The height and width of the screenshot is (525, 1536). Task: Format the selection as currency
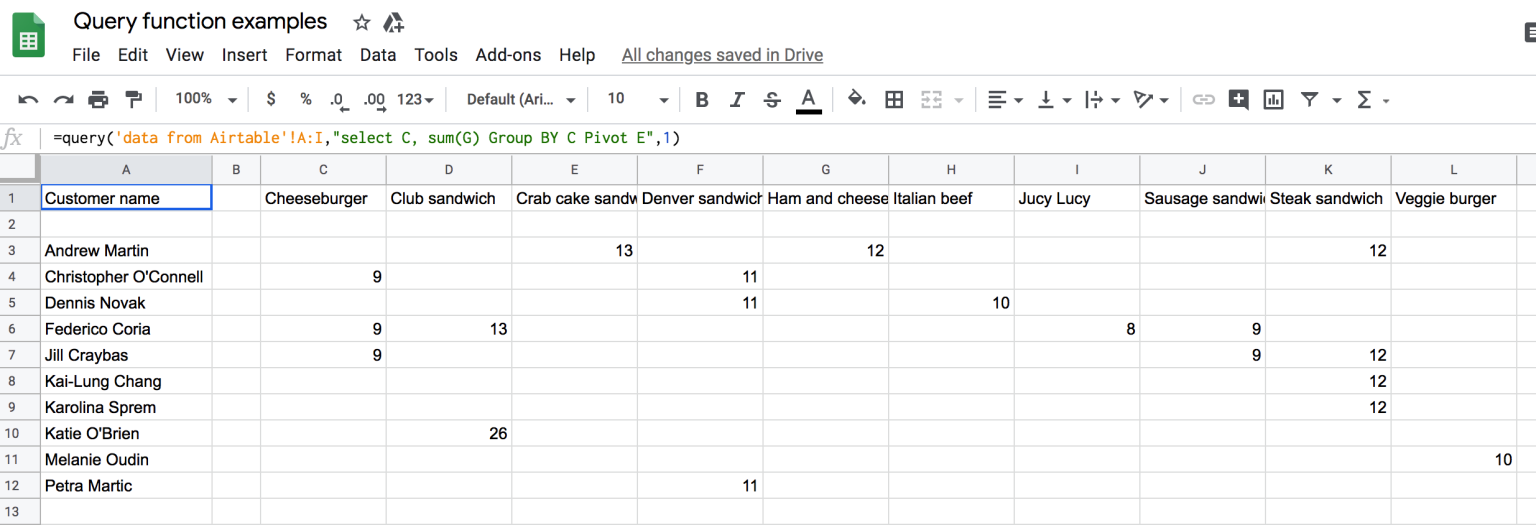click(271, 99)
